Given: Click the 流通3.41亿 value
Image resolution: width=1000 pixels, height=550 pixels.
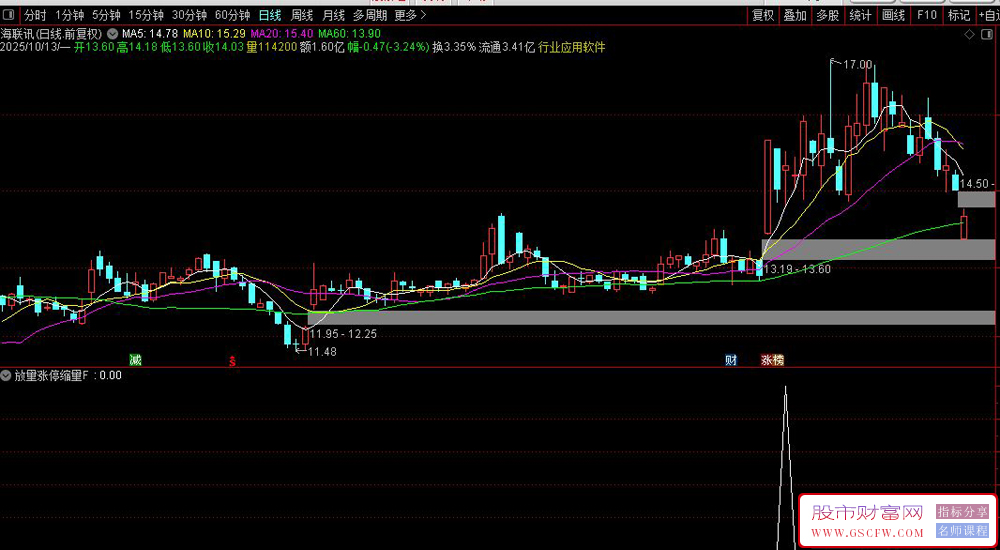Looking at the screenshot, I should [x=507, y=47].
